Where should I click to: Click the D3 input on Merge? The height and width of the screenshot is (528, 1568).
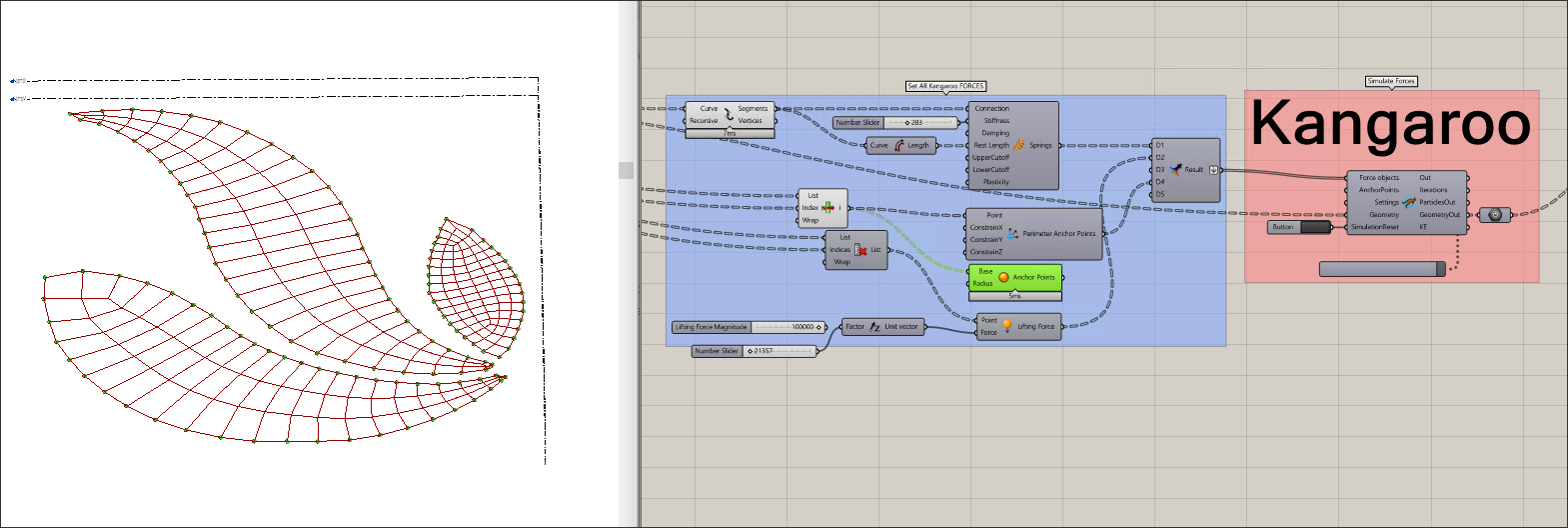tap(1160, 170)
